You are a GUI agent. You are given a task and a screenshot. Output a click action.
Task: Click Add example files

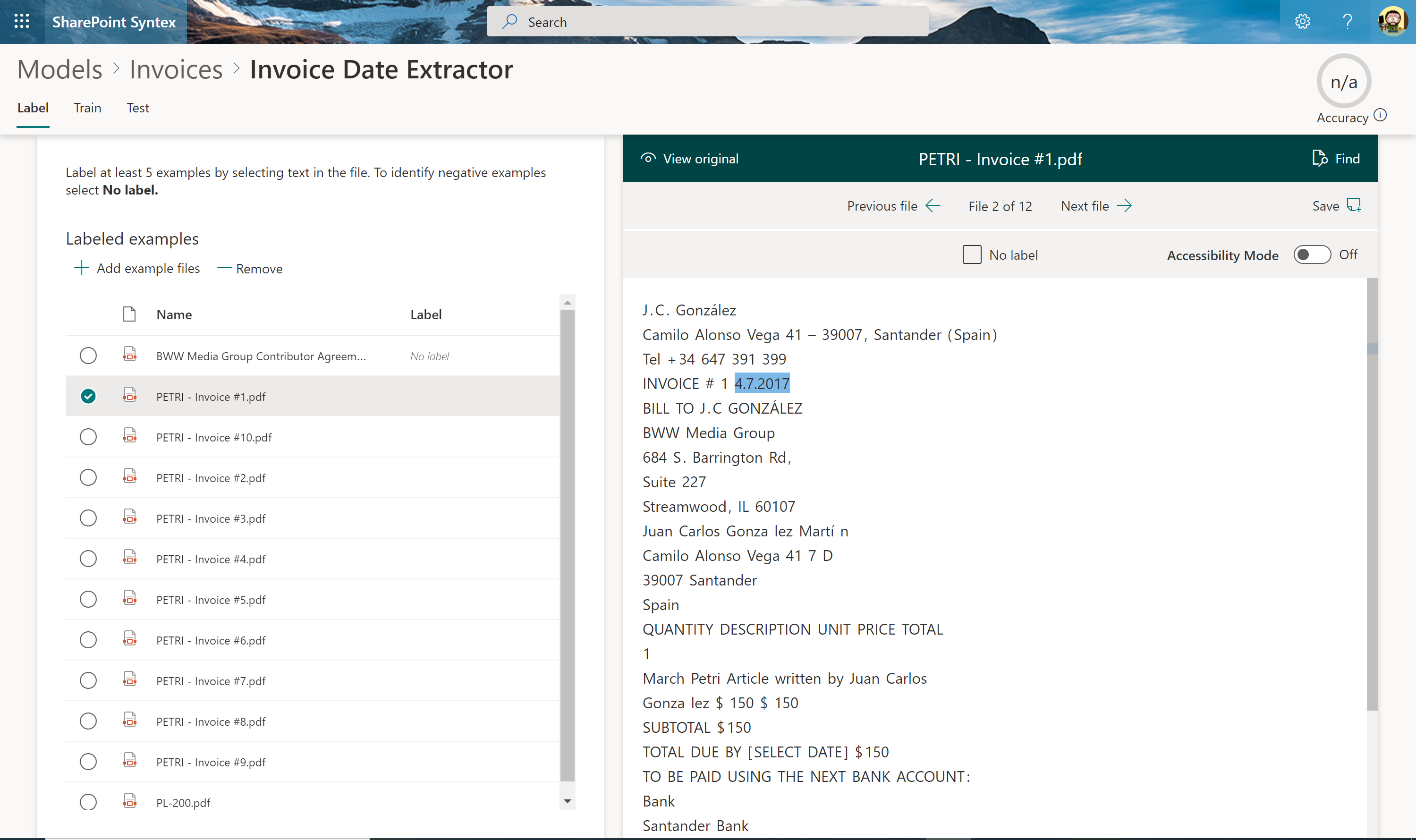coord(137,268)
